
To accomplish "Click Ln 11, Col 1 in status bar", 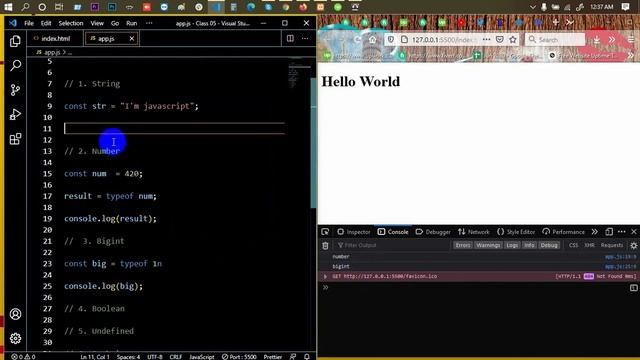I will [x=95, y=357].
